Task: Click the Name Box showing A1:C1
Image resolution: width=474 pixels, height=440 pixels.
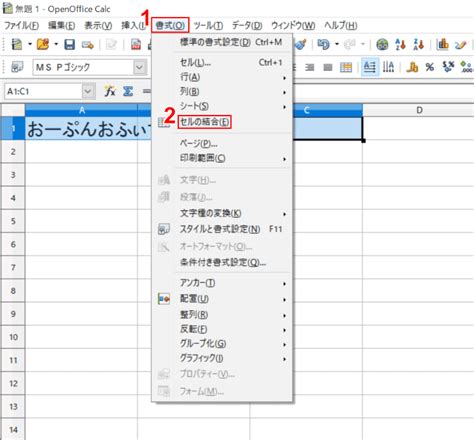Action: (43, 91)
